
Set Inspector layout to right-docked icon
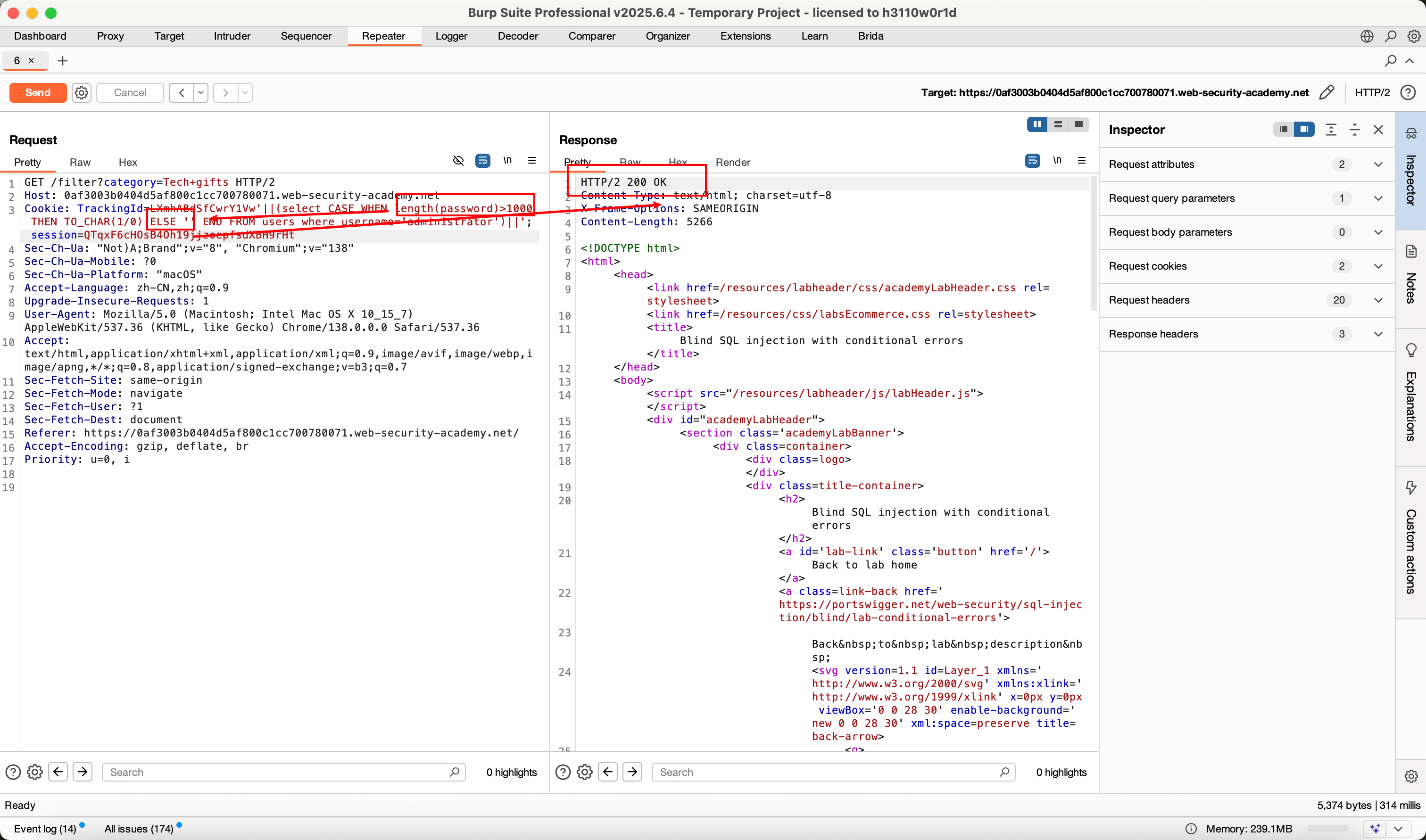point(1304,130)
